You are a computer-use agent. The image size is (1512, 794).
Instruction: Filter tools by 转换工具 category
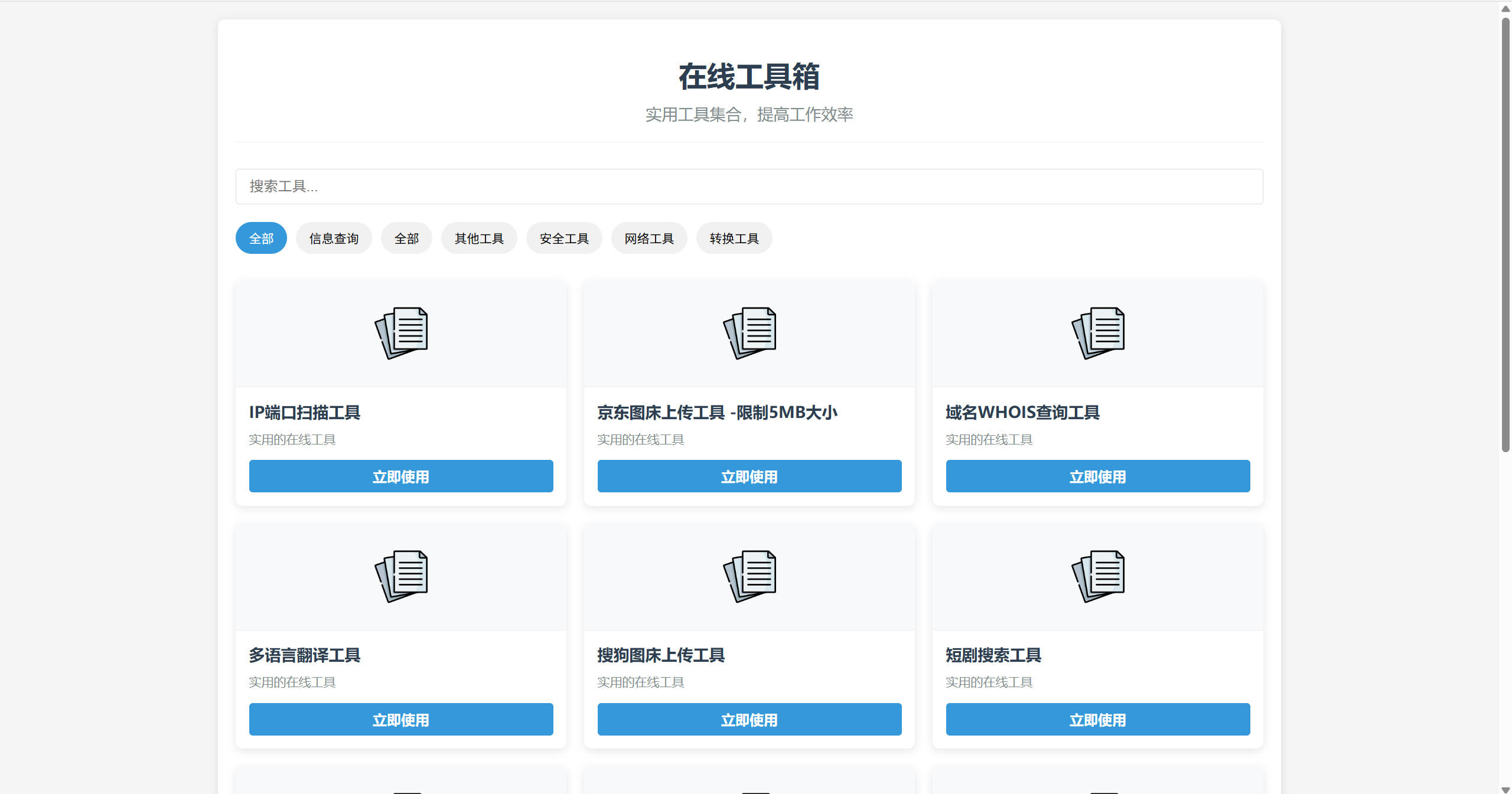(x=734, y=238)
